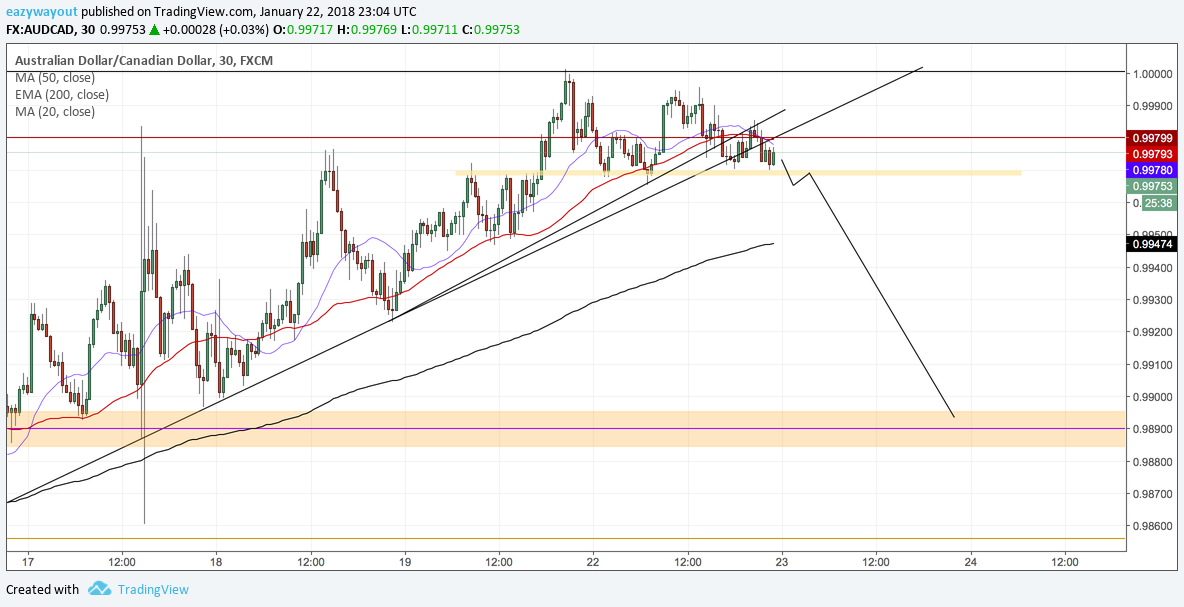Click the L:0.99711 low value
The width and height of the screenshot is (1184, 607).
(x=430, y=30)
